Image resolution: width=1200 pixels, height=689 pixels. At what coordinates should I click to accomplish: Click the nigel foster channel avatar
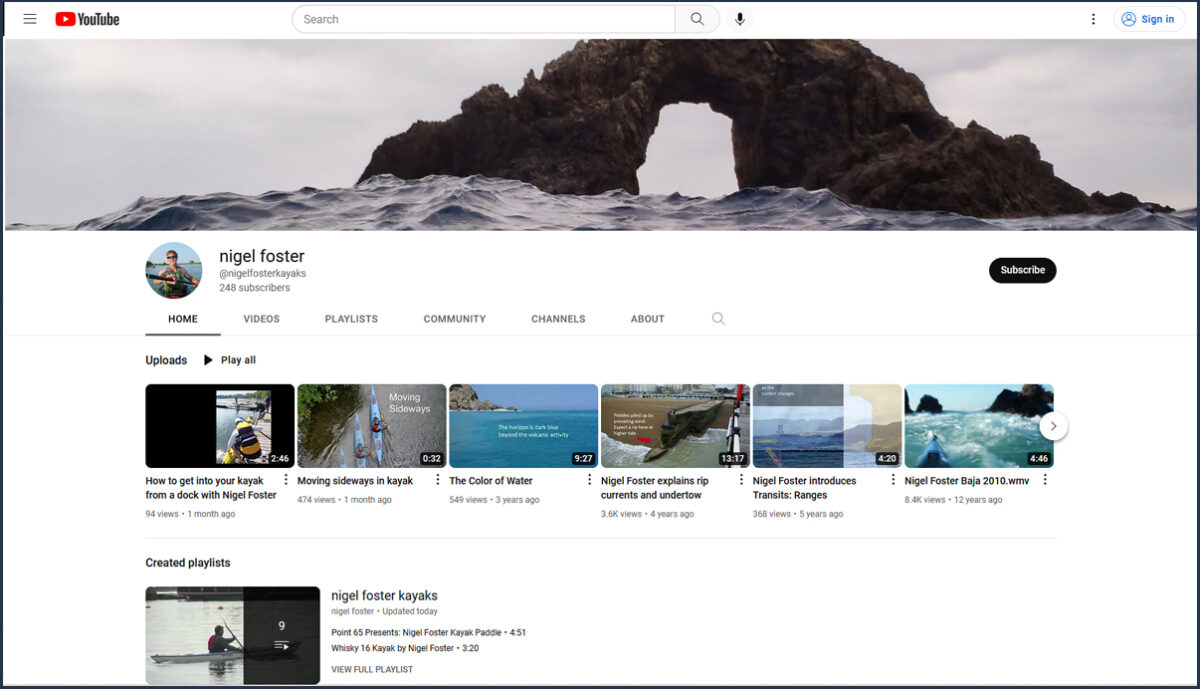tap(174, 270)
